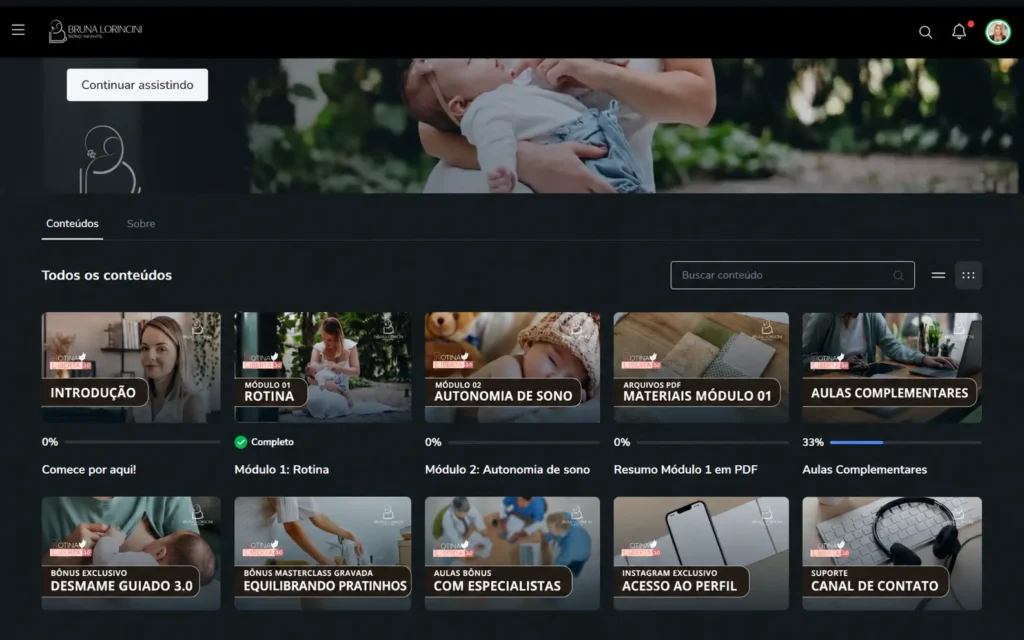Viewport: 1024px width, 640px height.
Task: Open the Com Especialistas bonus thumbnail
Action: pos(512,553)
